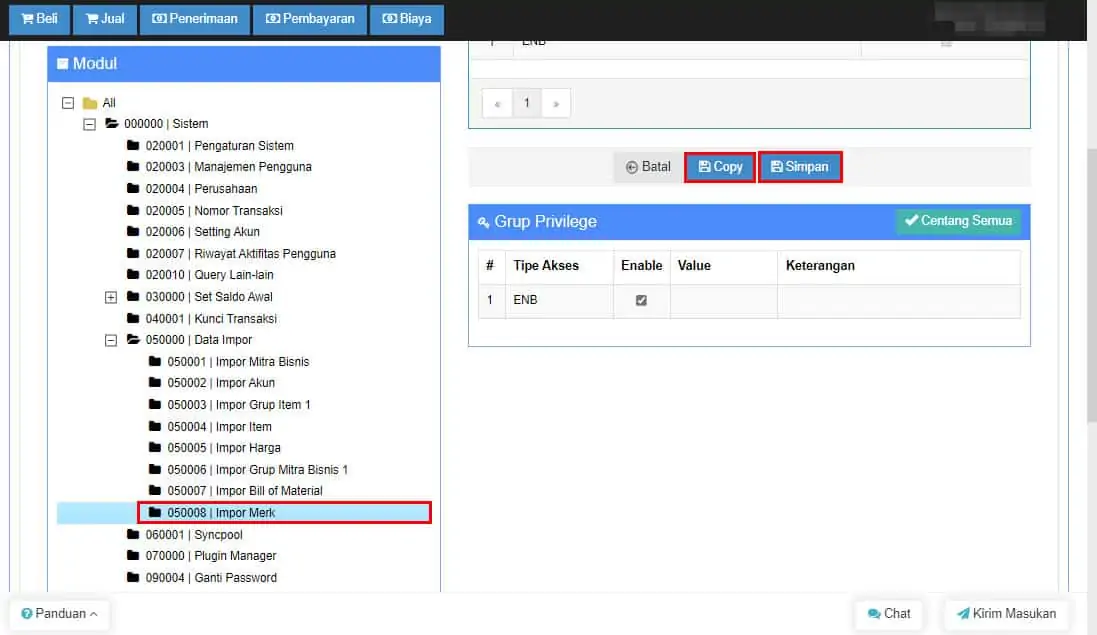Toggle the ENB enable checkbox

tap(641, 300)
